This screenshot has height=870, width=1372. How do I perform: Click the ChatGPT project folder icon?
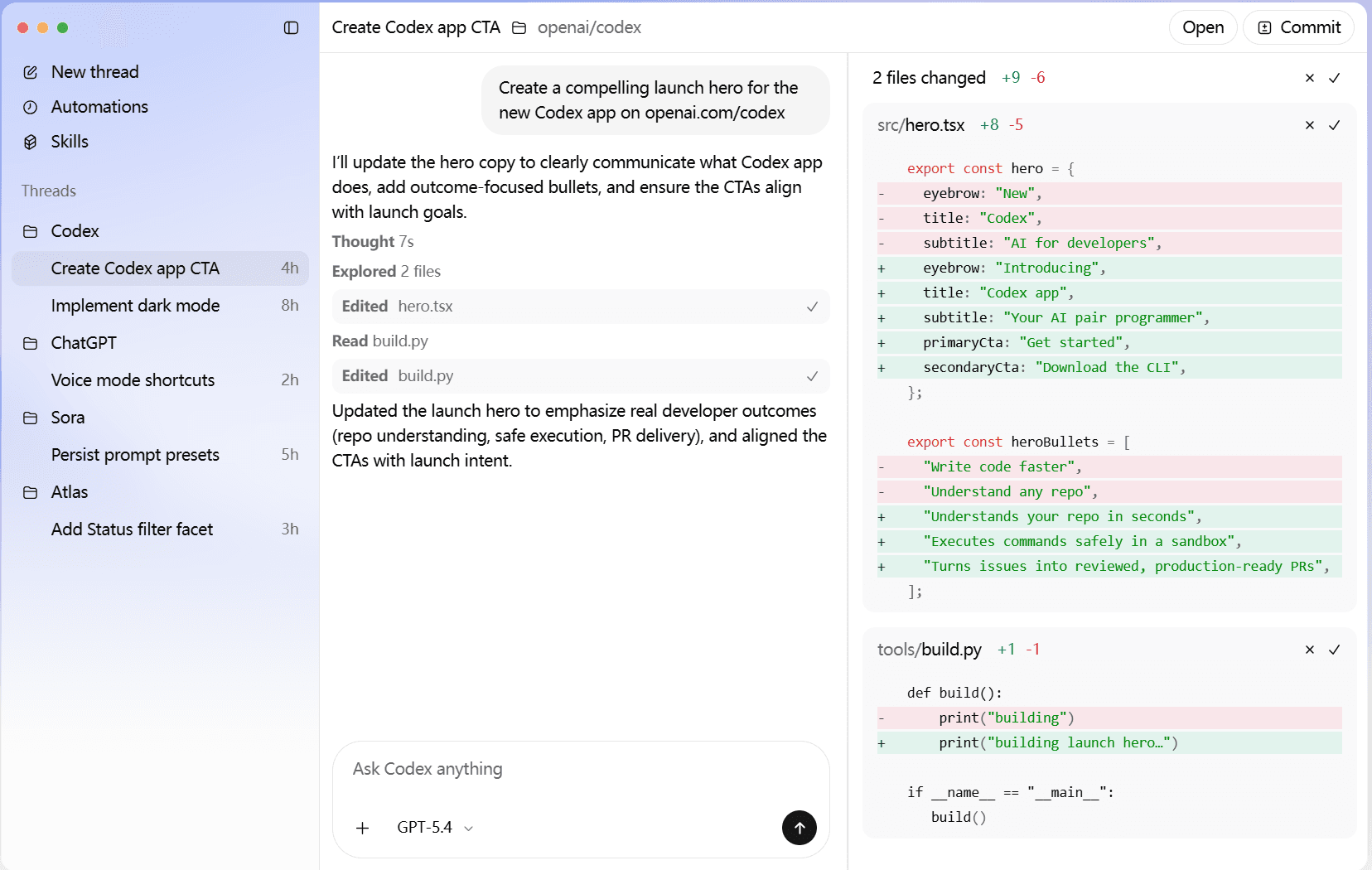click(31, 343)
